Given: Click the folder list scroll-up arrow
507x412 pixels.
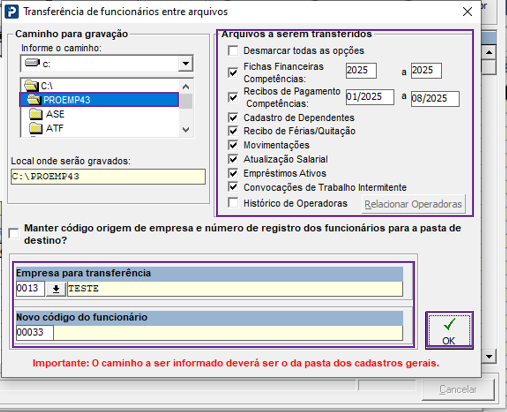Looking at the screenshot, I should pyautogui.click(x=186, y=87).
